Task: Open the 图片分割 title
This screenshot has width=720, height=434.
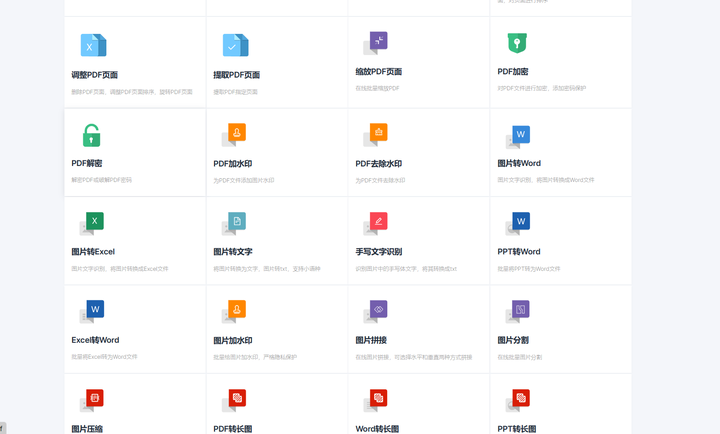Action: point(513,340)
